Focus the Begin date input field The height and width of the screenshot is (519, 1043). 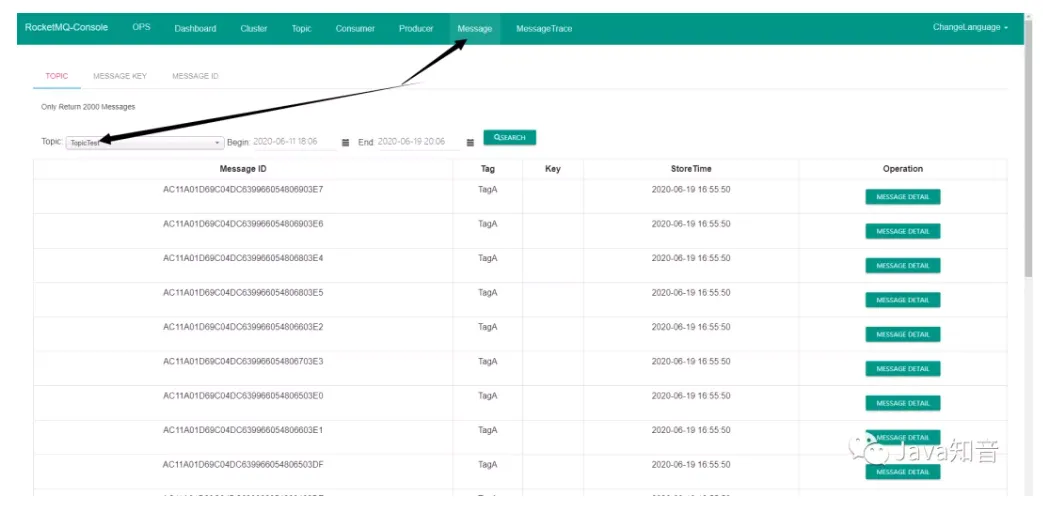[x=295, y=142]
